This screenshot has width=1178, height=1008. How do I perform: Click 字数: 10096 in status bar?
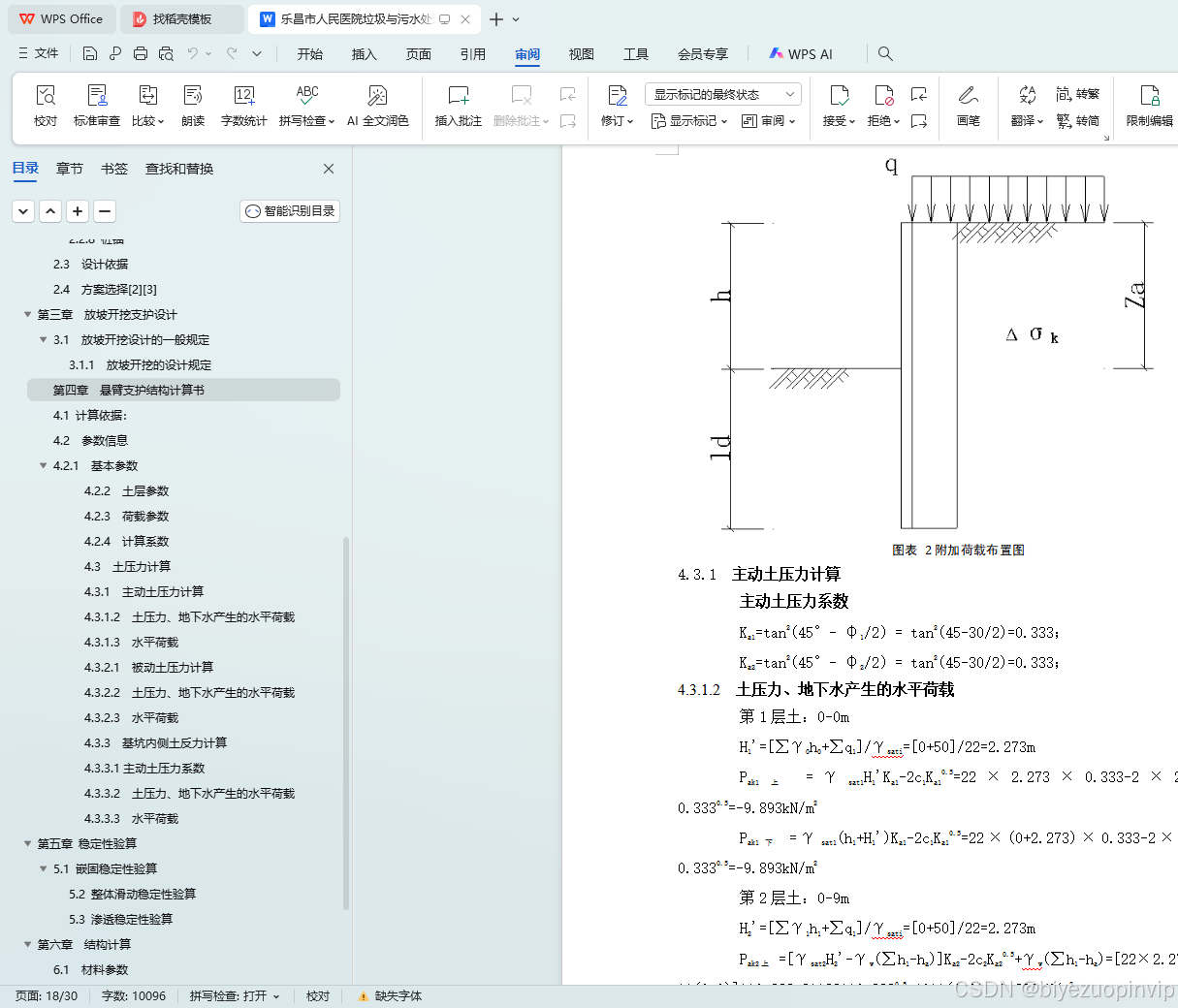[x=134, y=995]
